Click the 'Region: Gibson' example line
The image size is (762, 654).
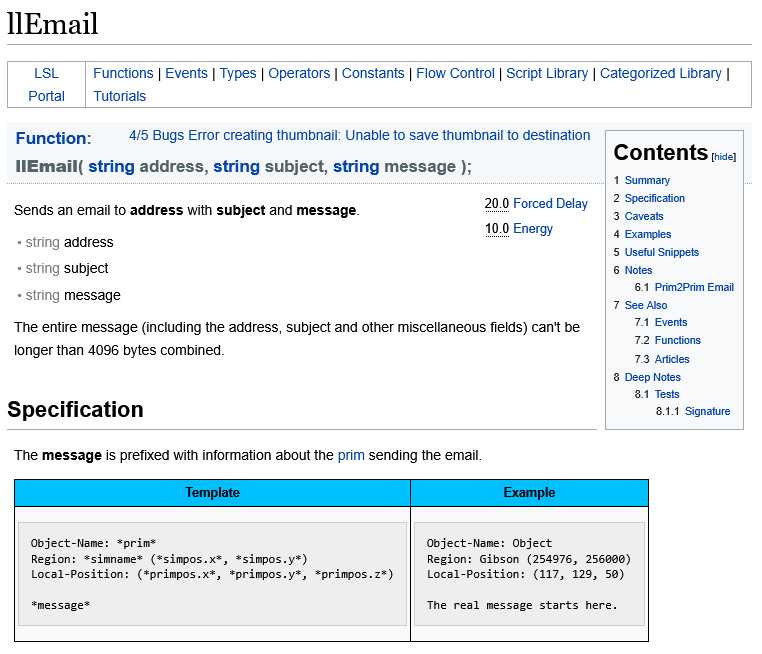coord(529,559)
